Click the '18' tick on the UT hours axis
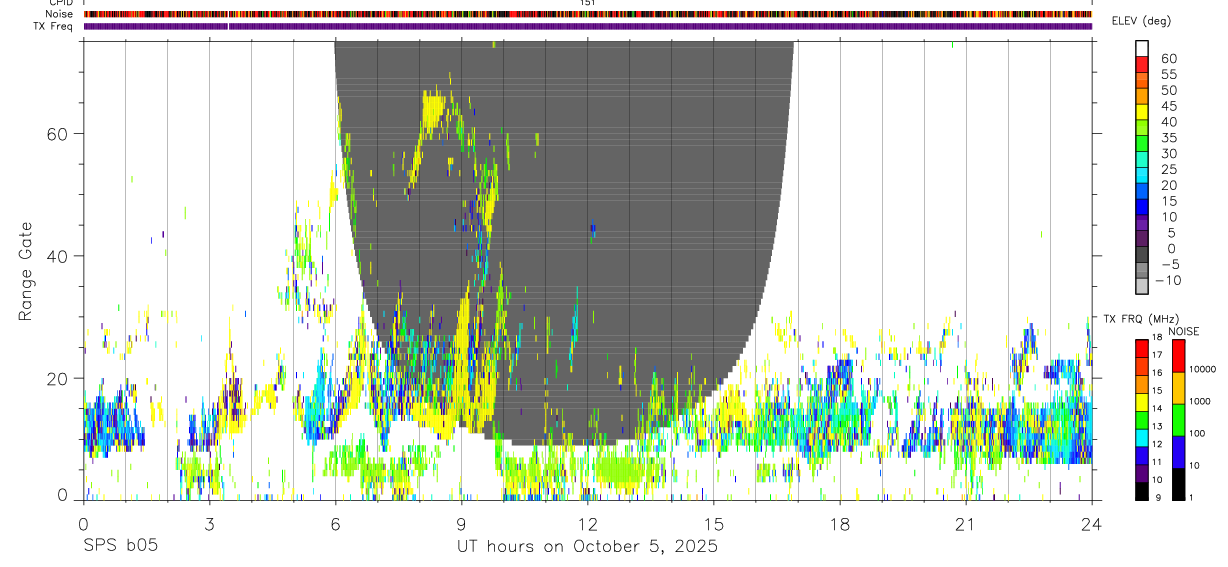The width and height of the screenshot is (1228, 567). (x=840, y=523)
